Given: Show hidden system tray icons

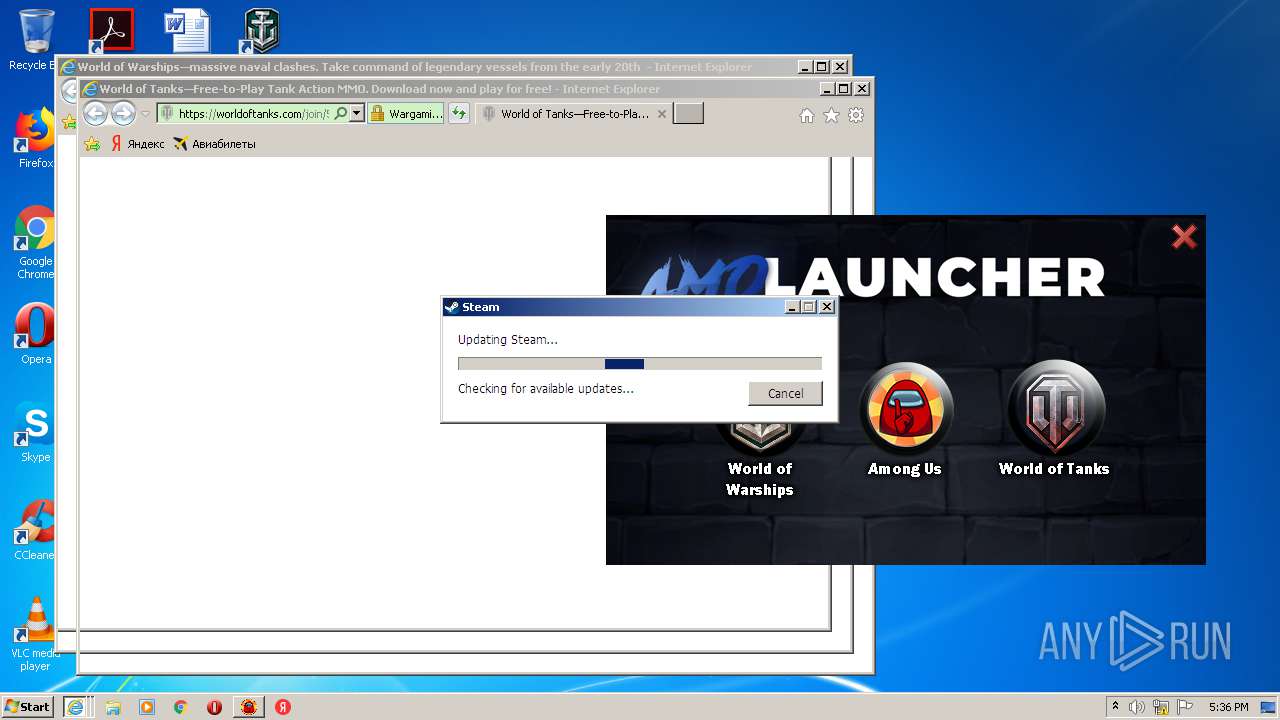Looking at the screenshot, I should coord(1115,707).
